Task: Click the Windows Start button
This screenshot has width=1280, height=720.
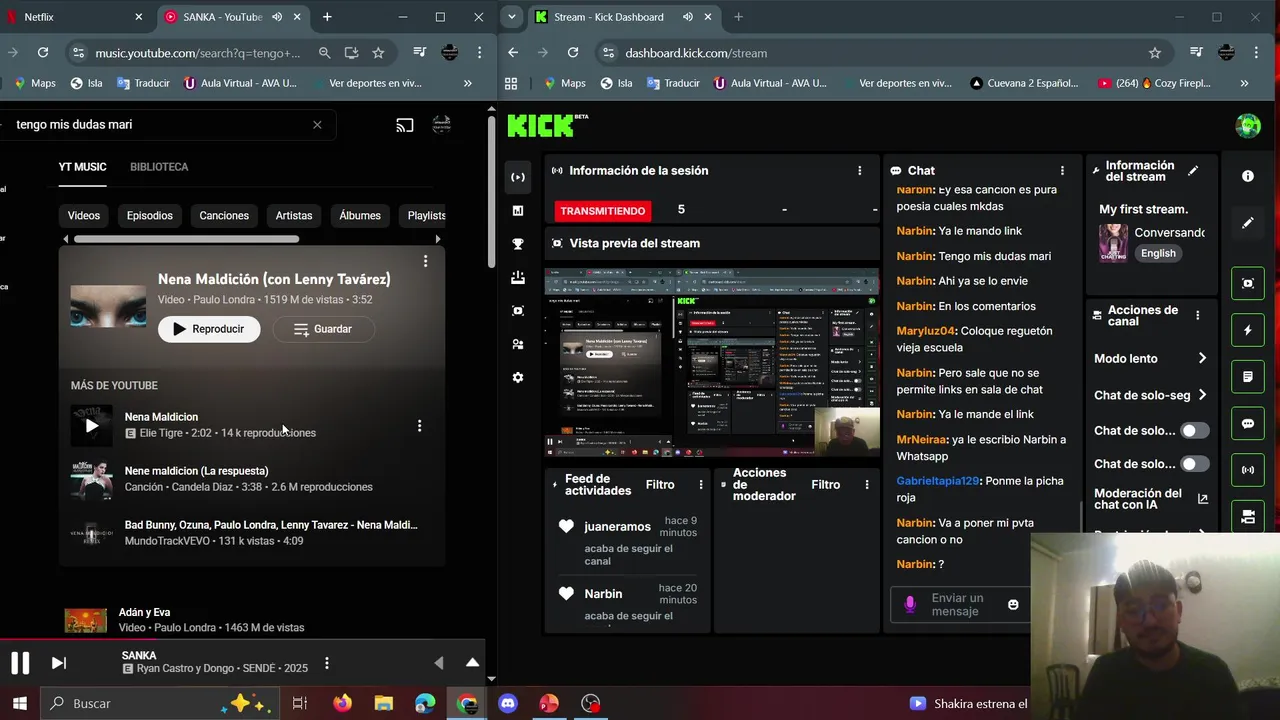Action: coord(19,703)
